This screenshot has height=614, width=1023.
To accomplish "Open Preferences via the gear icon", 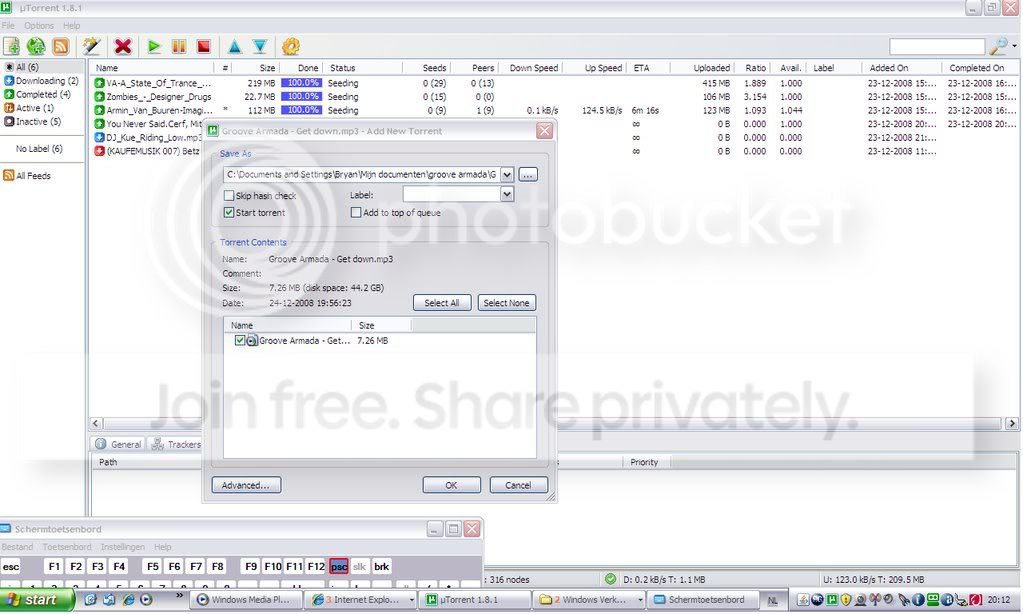I will point(291,46).
